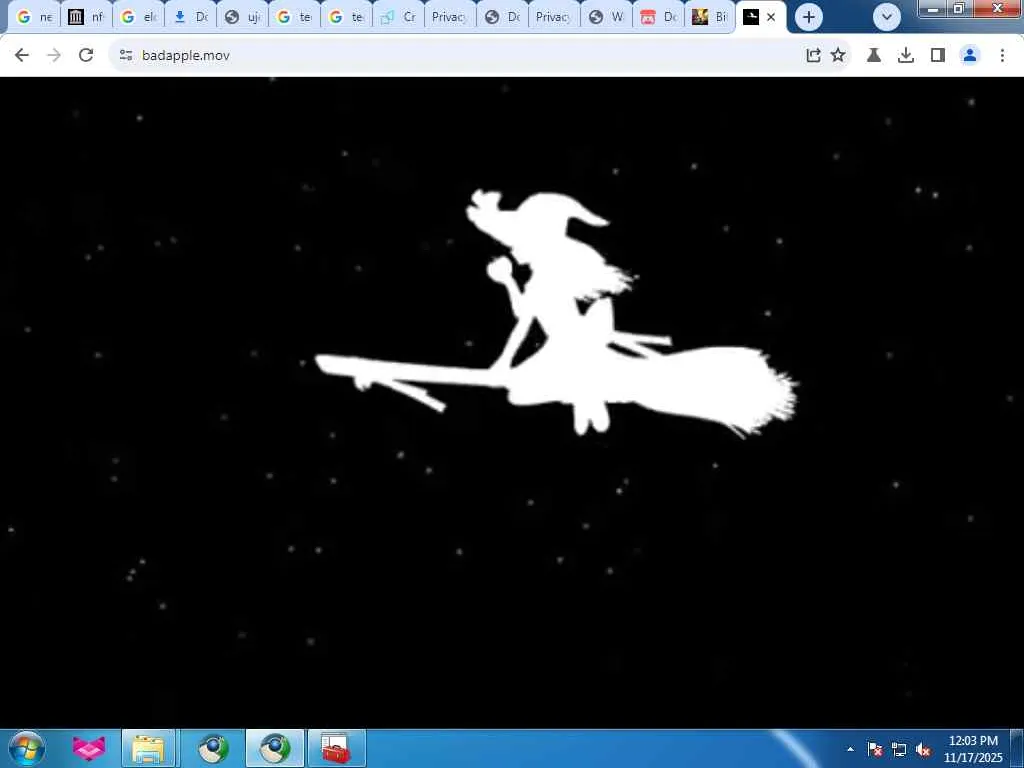This screenshot has width=1024, height=768.
Task: Open the network status tray icon
Action: pyautogui.click(x=899, y=749)
